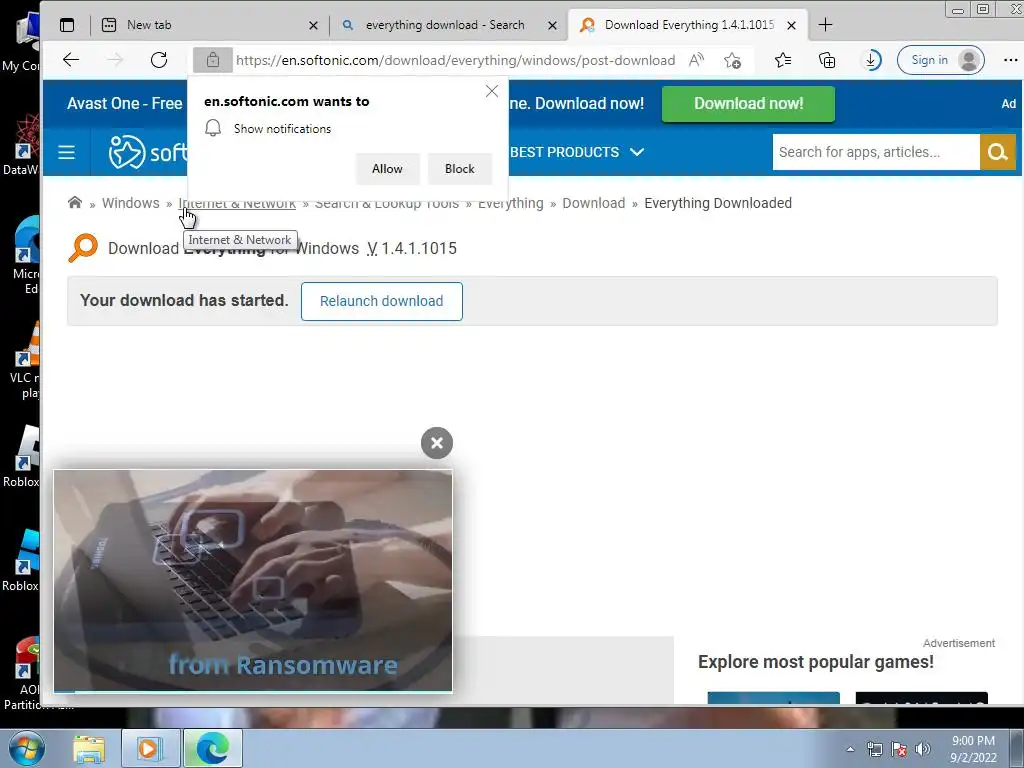1024x768 pixels.
Task: Add this page to favorites star icon
Action: (x=732, y=60)
